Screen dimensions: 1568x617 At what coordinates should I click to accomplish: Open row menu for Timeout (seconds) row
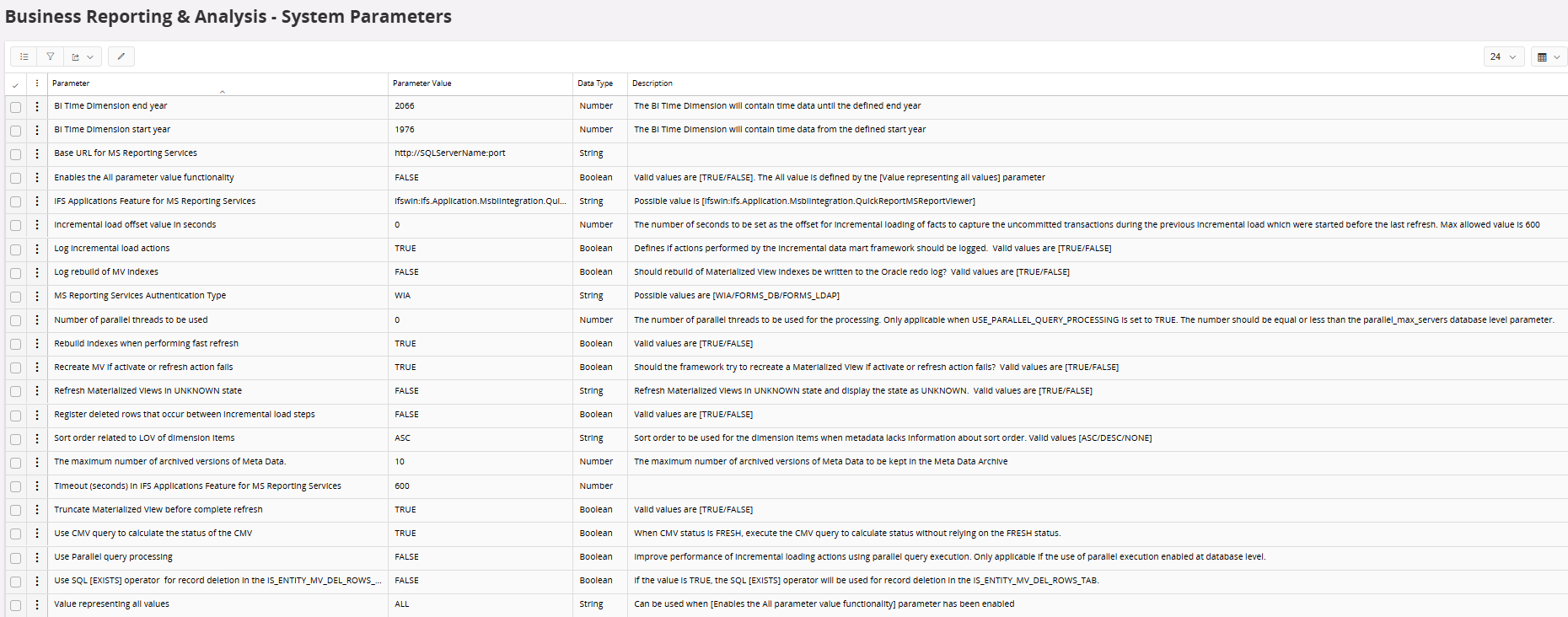click(x=37, y=486)
